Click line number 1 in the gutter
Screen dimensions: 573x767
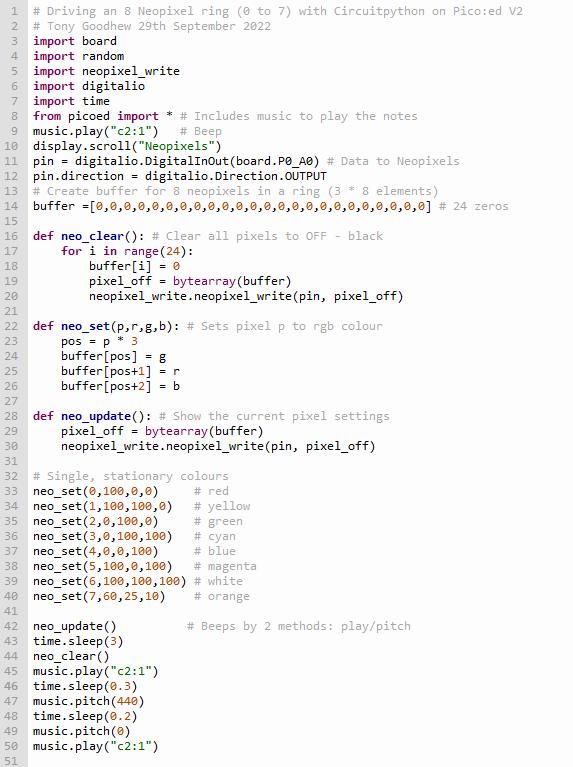click(x=14, y=11)
